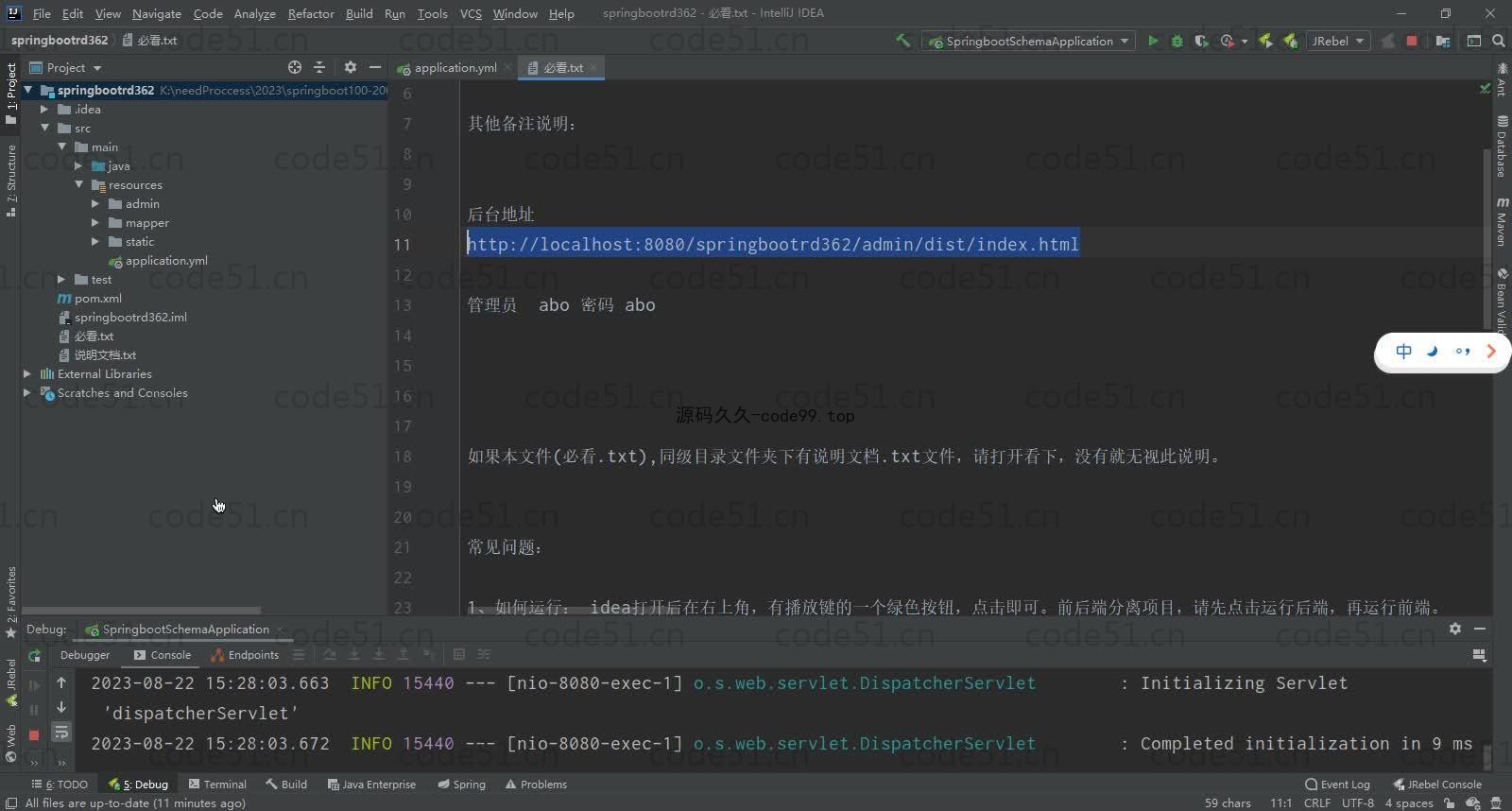The image size is (1512, 811).
Task: Open the Ant side tool window
Action: click(x=1502, y=80)
